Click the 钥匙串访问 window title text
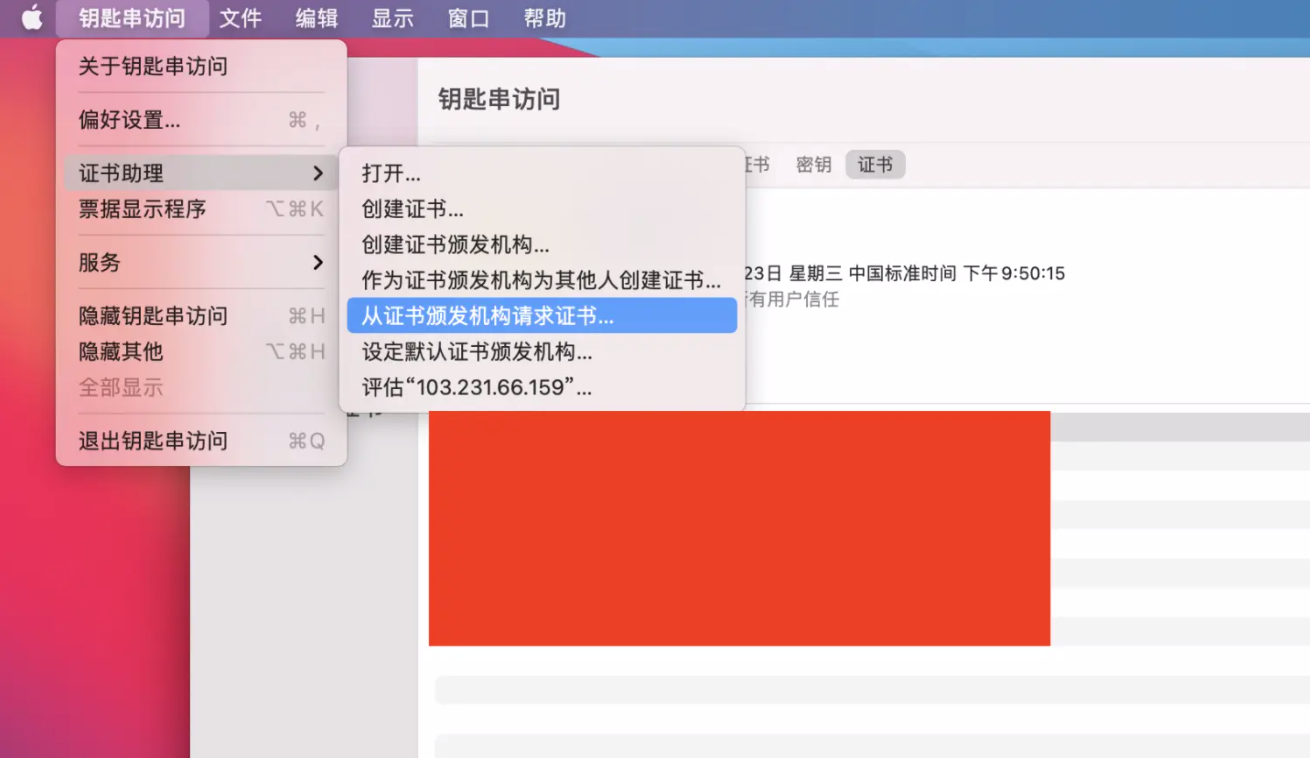This screenshot has height=758, width=1310. (x=499, y=99)
